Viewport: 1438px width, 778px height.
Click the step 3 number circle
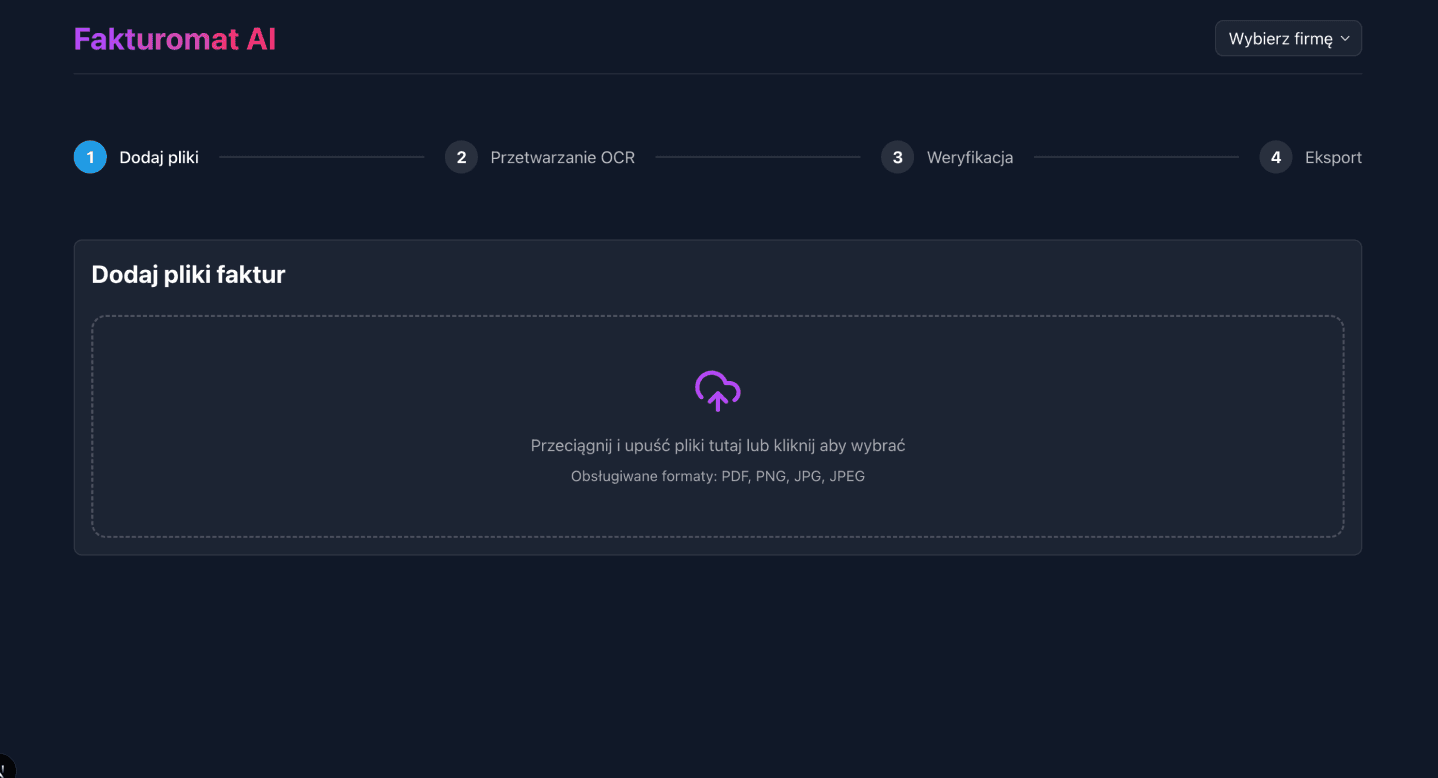[897, 157]
